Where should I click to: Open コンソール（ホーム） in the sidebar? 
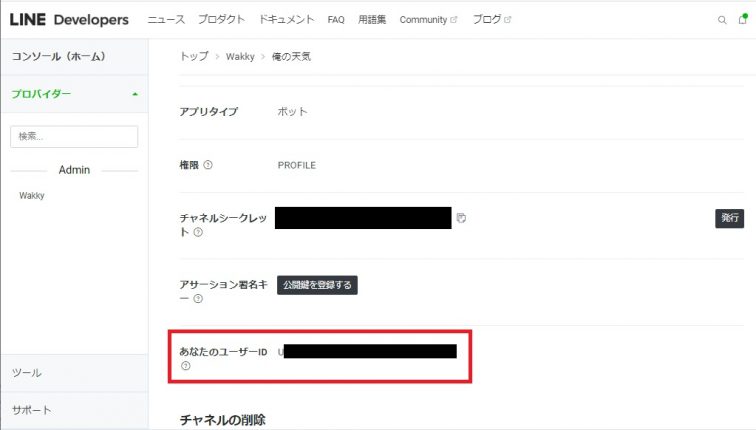58,56
